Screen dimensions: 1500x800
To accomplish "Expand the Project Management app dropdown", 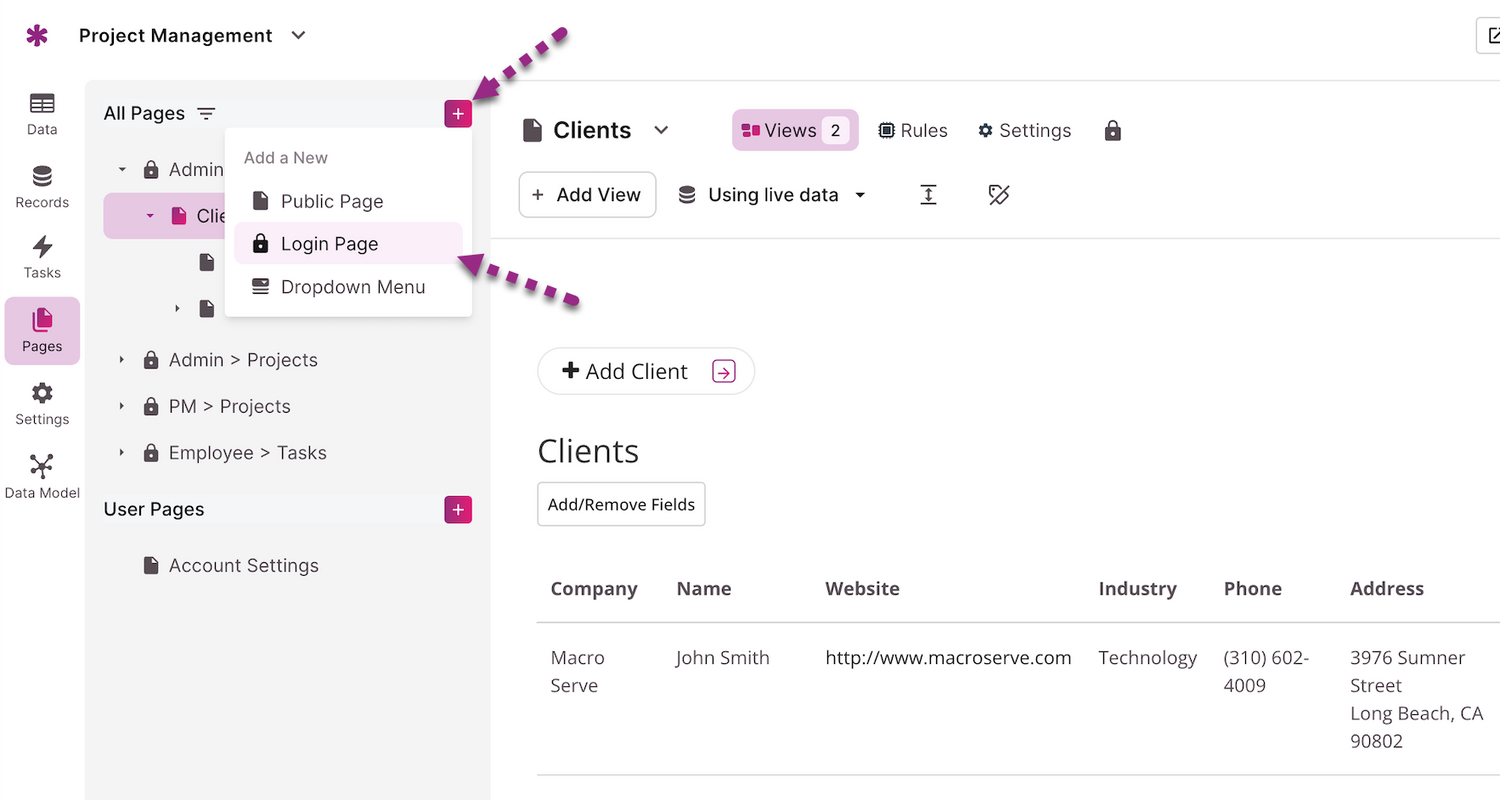I will pyautogui.click(x=297, y=36).
